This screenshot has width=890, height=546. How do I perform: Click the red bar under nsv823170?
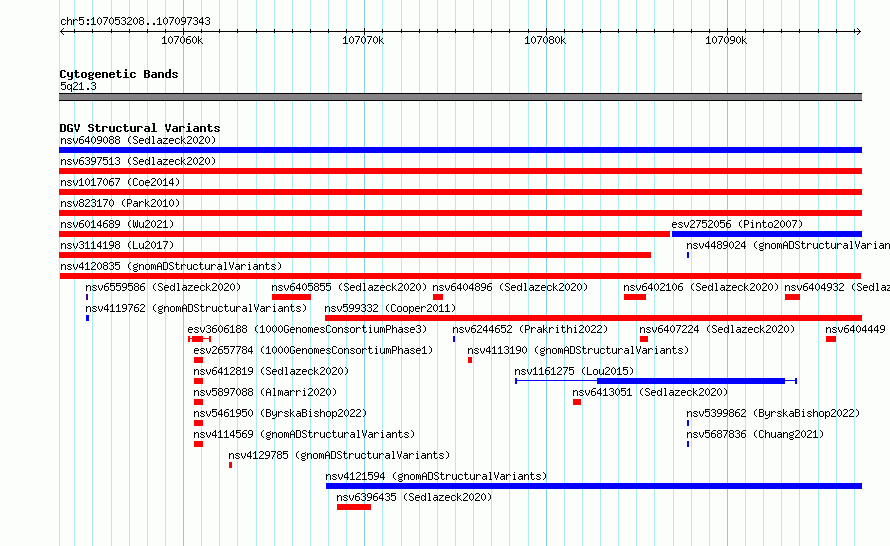coord(460,213)
